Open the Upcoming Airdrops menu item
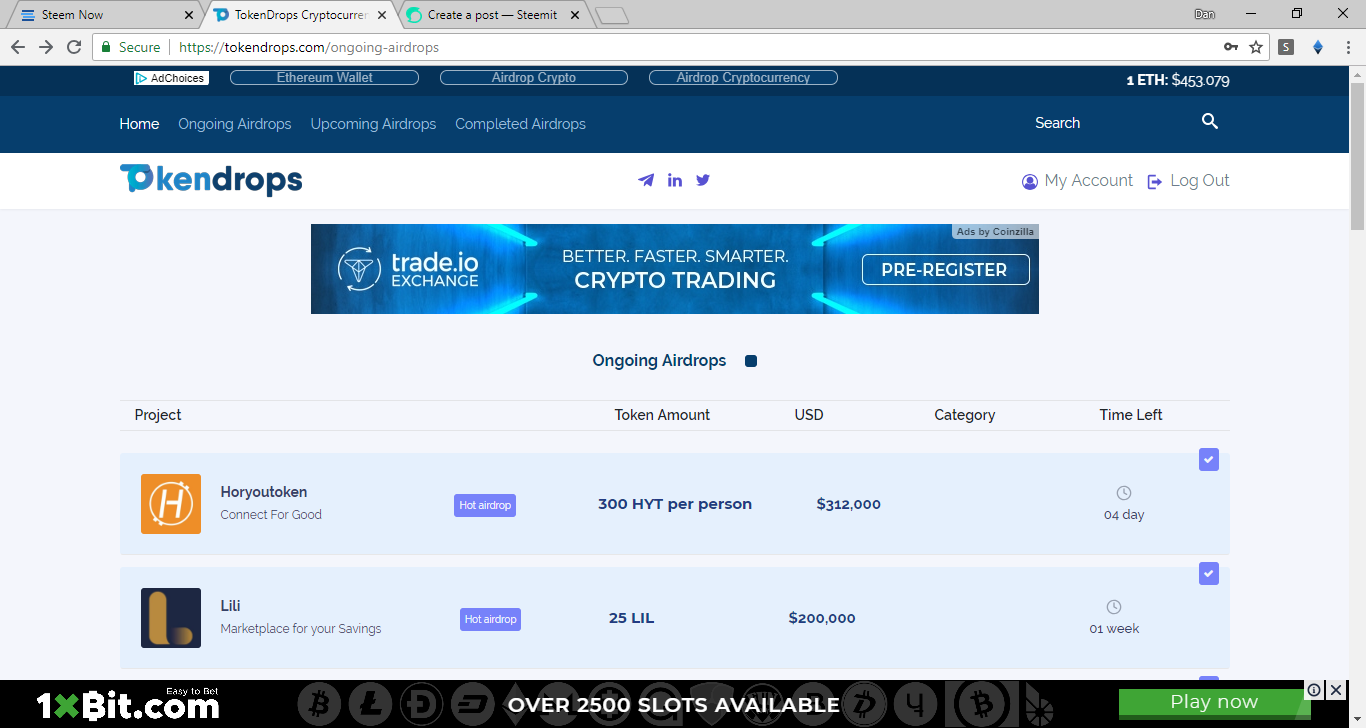 point(373,124)
